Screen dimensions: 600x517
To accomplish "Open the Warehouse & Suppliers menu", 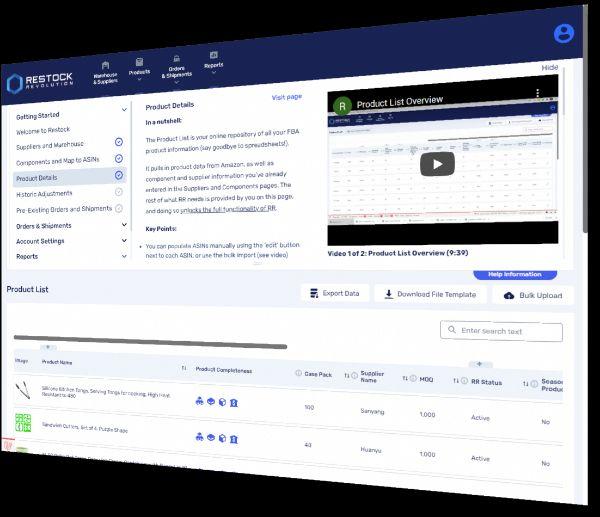I will point(105,72).
